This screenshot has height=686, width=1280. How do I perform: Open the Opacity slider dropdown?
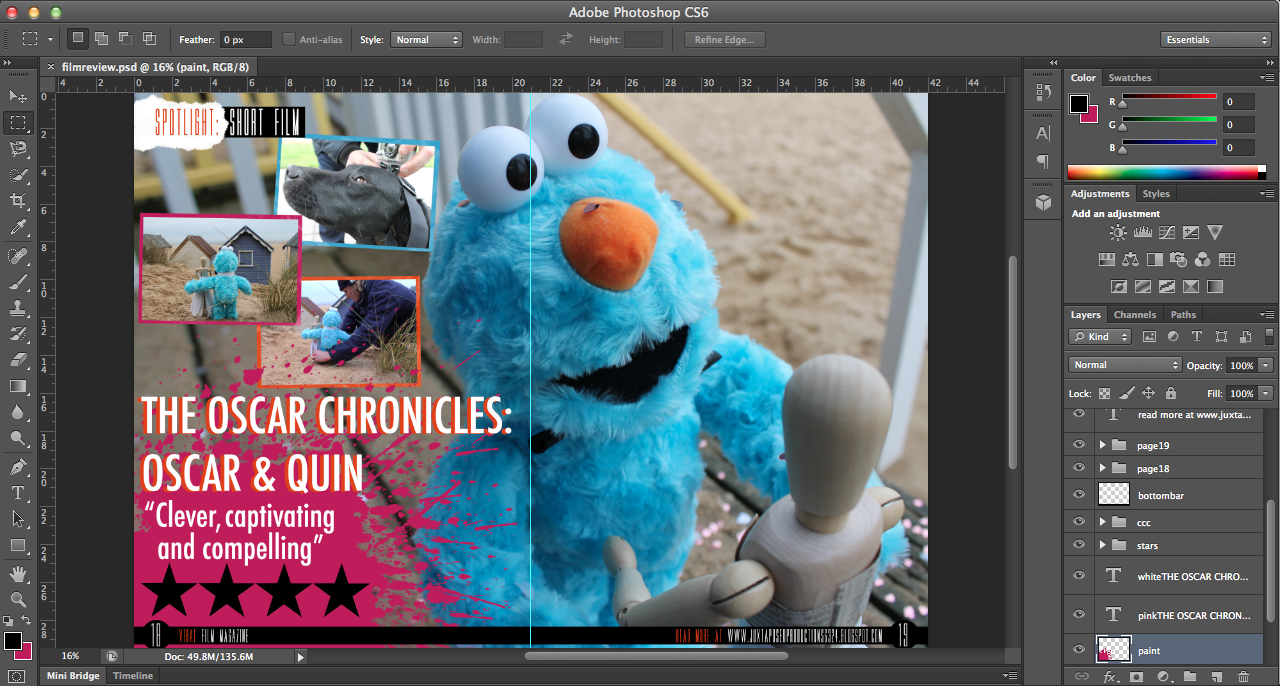click(1266, 365)
